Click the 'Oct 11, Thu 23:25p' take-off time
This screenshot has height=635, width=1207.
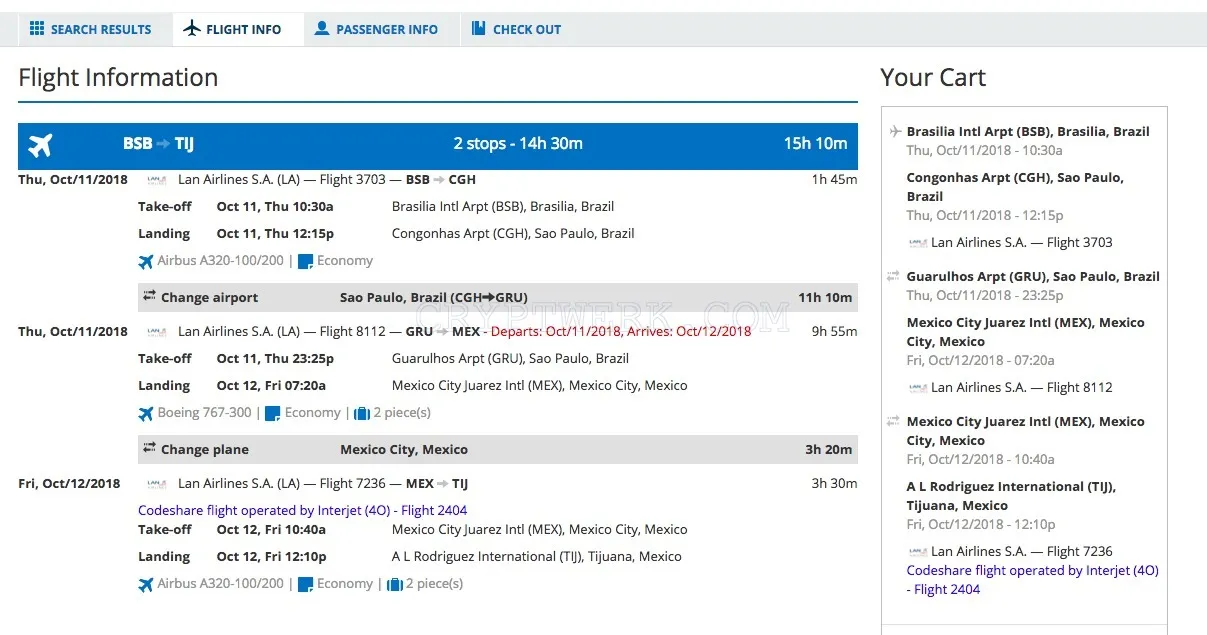coord(275,358)
